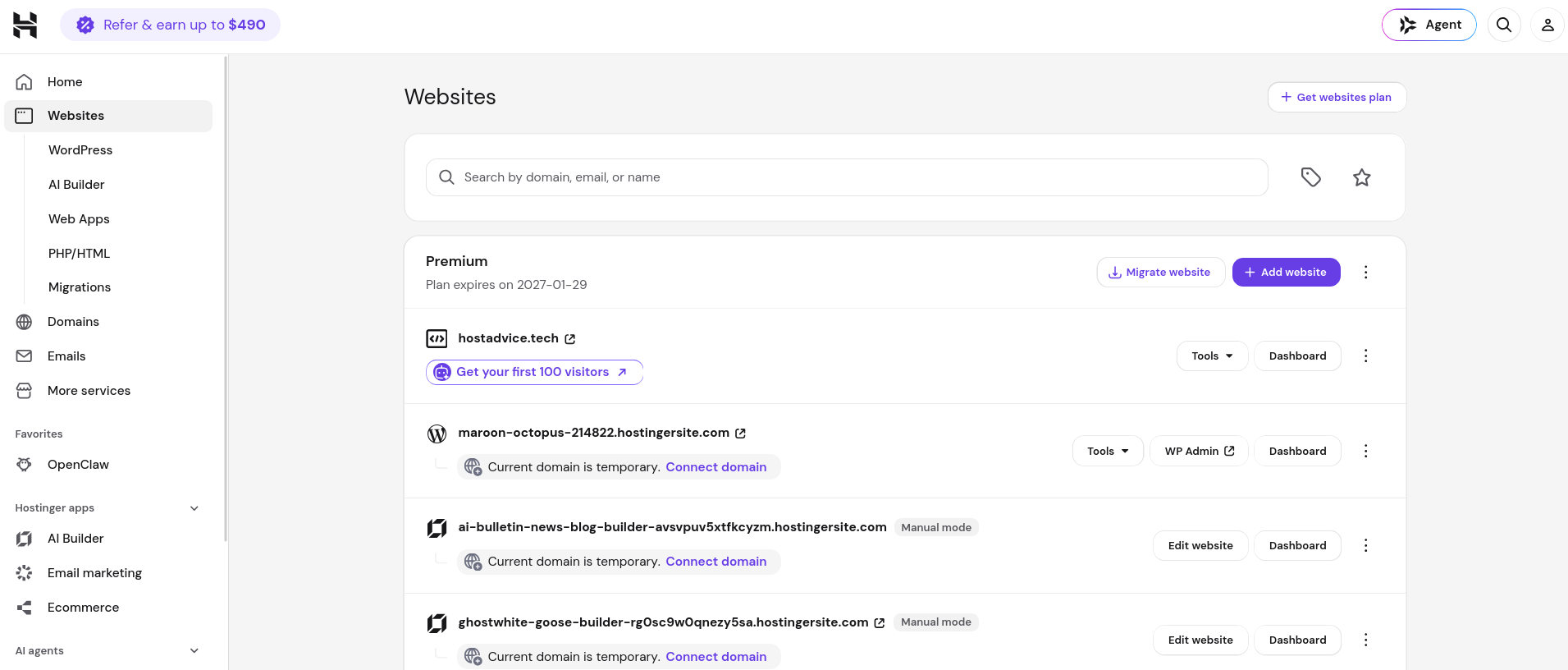Click the Home icon in sidebar
The image size is (1568, 670).
pos(25,82)
